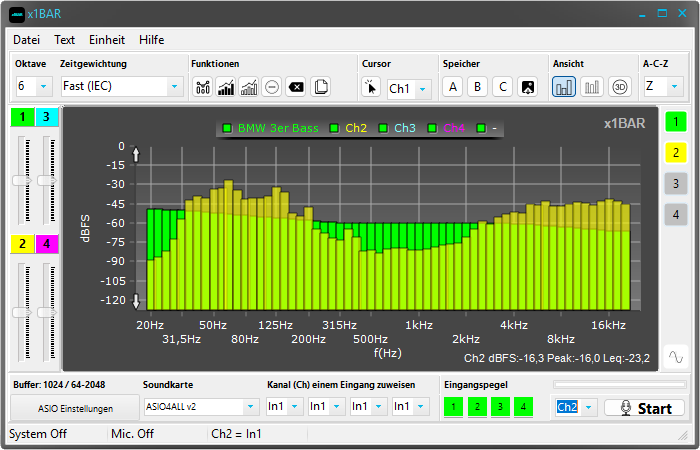Open ASIO Einstellungen settings
Viewport: 700px width, 450px height.
pos(75,408)
